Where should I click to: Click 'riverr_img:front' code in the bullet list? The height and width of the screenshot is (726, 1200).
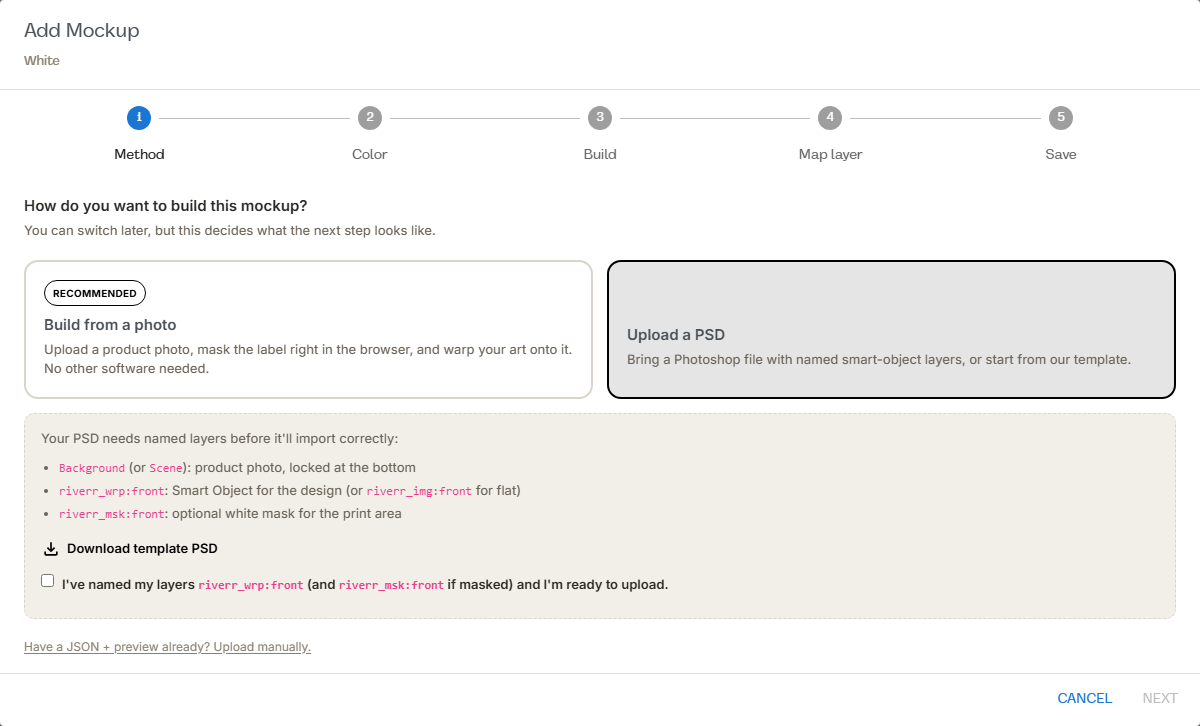[x=419, y=491]
